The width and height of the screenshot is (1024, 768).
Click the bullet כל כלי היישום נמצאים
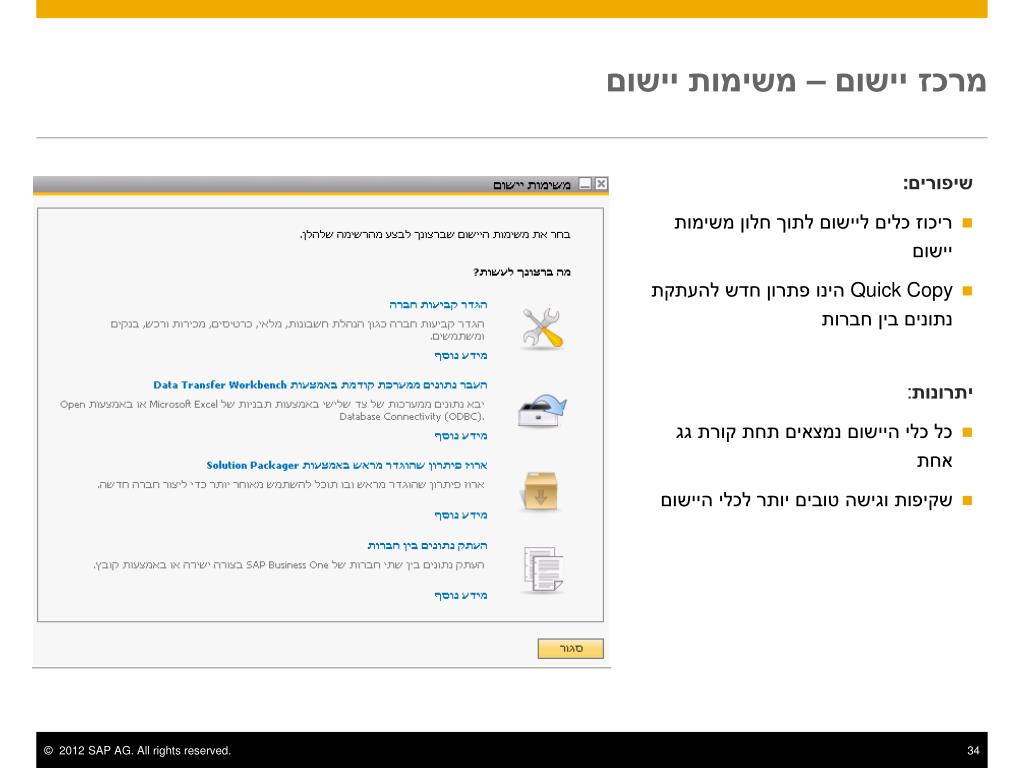pos(814,446)
